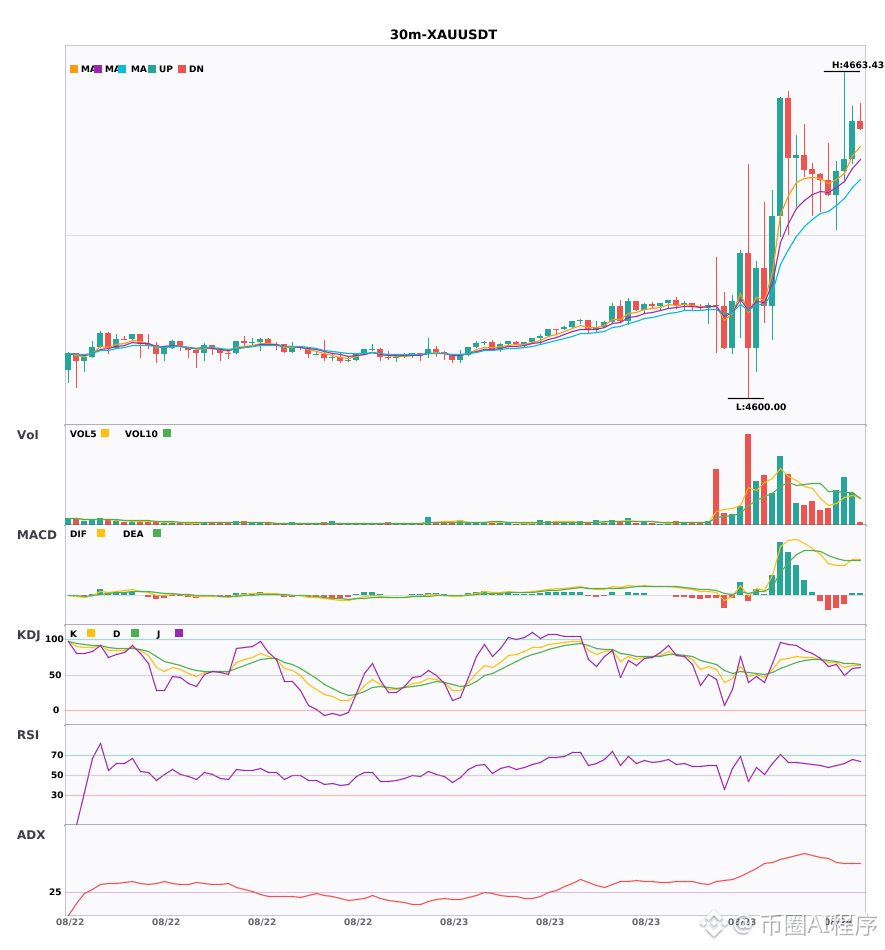Image resolution: width=885 pixels, height=950 pixels.
Task: Click the DIF yellow legend swatch
Action: click(101, 533)
